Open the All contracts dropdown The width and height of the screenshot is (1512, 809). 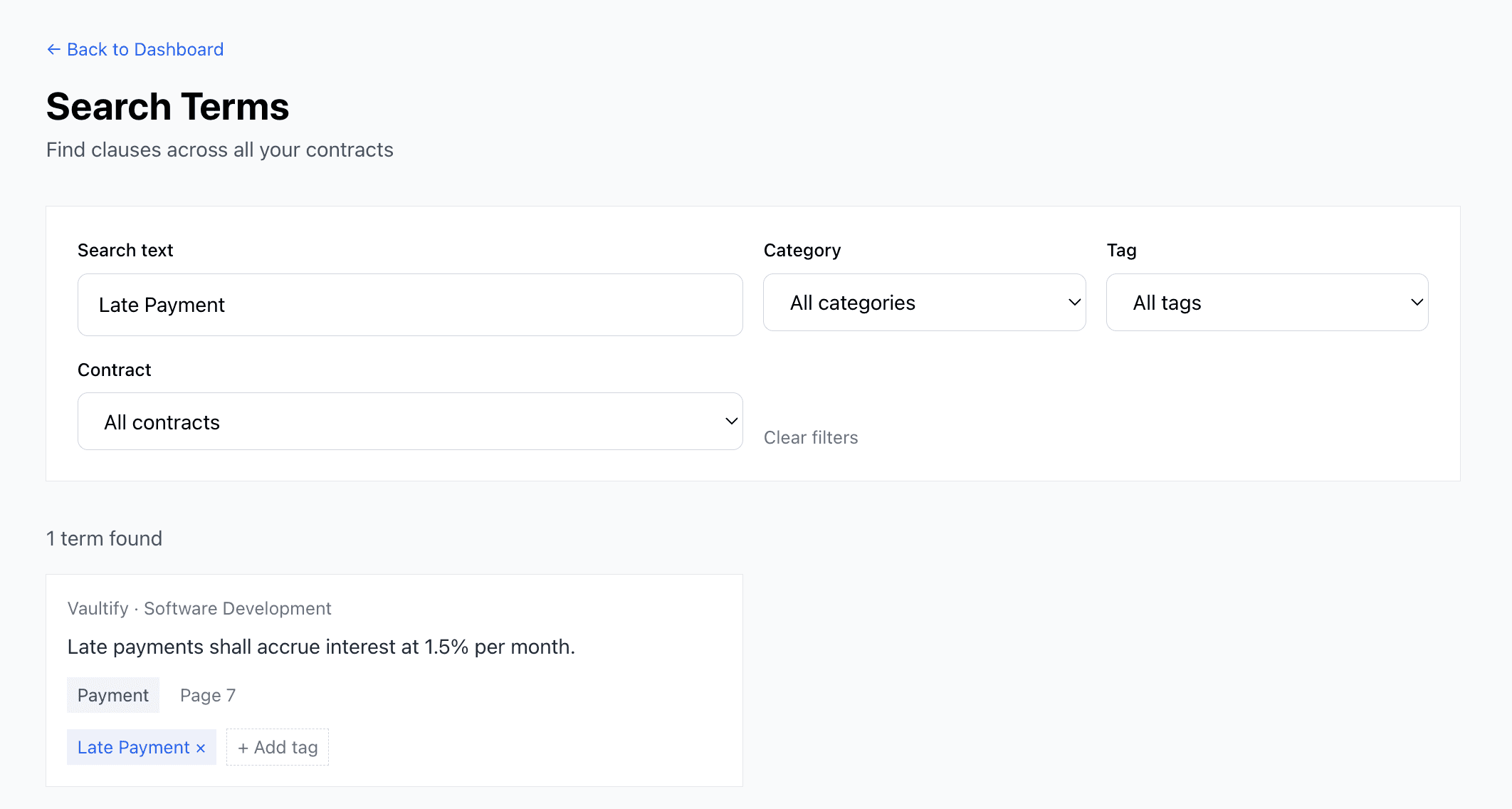410,421
